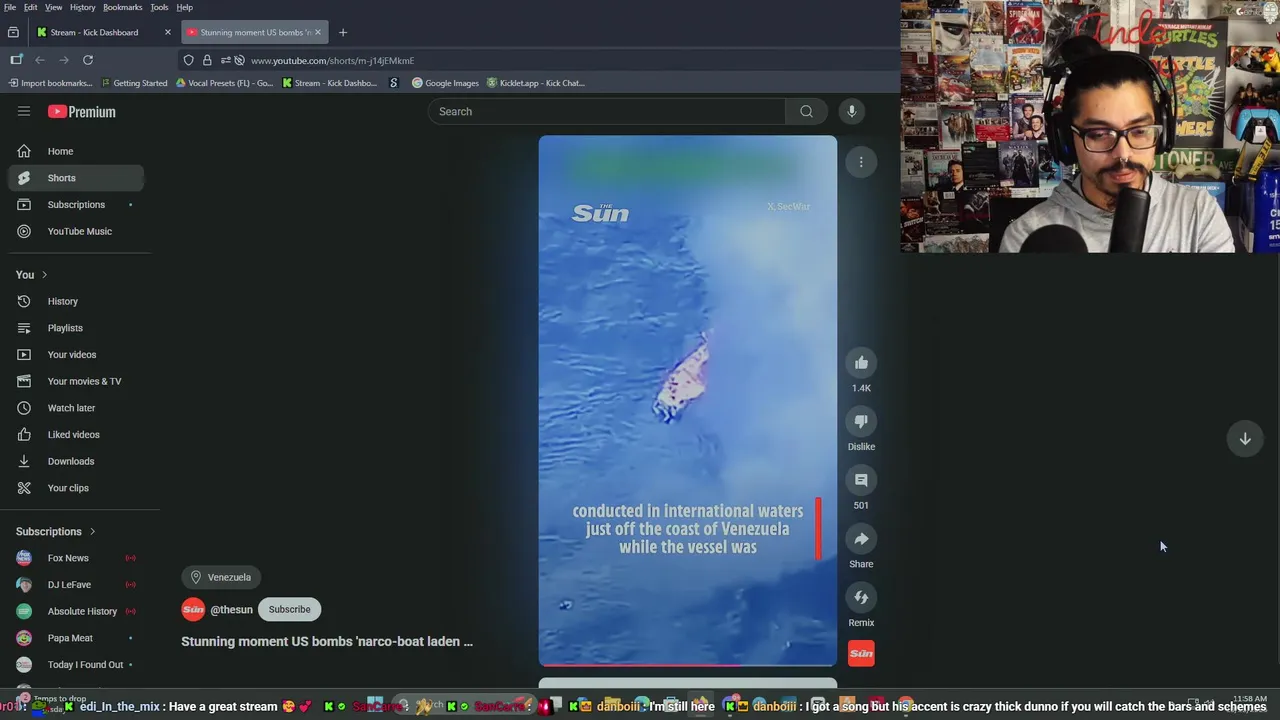Open Subscriptions in the sidebar
Screen dimensions: 1280x720
tap(76, 205)
